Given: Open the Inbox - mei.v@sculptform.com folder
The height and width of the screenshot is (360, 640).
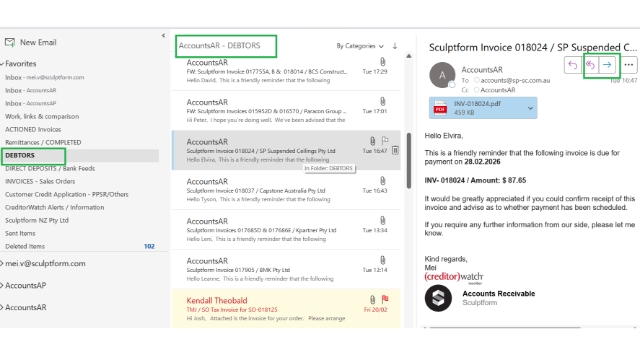Looking at the screenshot, I should pyautogui.click(x=44, y=77).
